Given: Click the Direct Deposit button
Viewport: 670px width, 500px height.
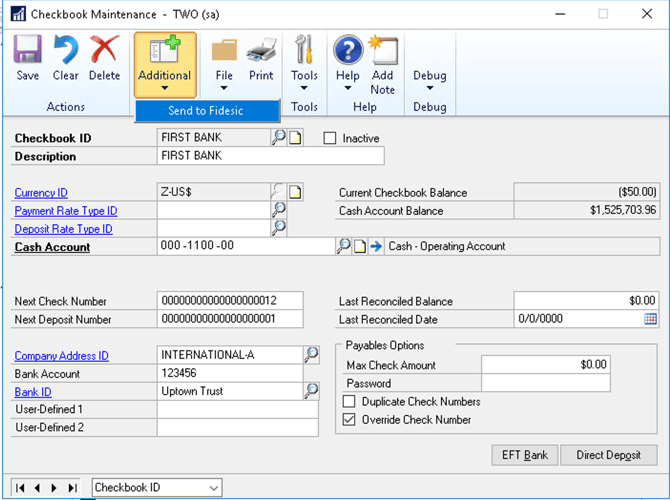Looking at the screenshot, I should [608, 455].
